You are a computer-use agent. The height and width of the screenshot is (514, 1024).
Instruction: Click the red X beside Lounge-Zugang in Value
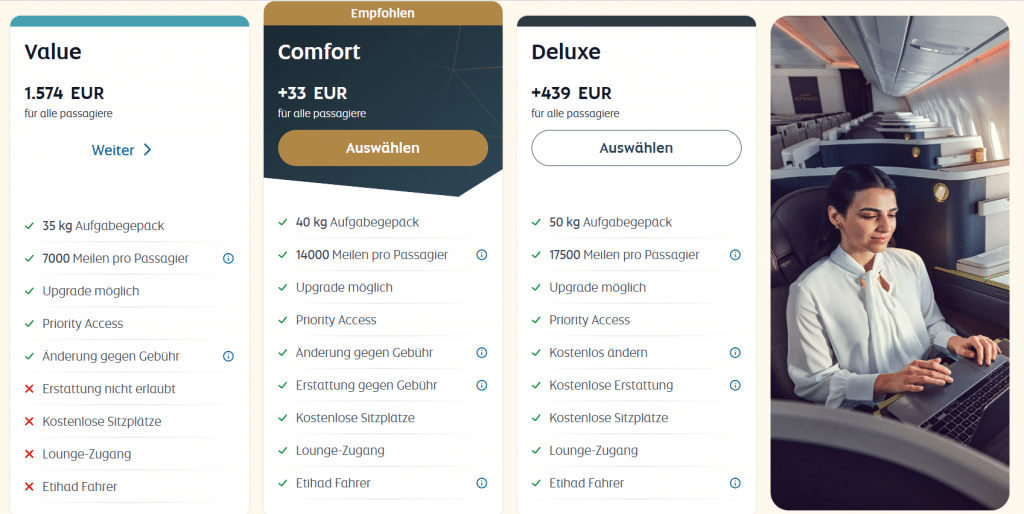click(29, 454)
